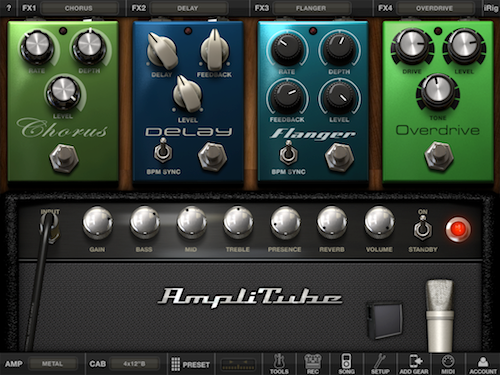Click the FX4 slot label
Screen dimensions: 500x375
tap(385, 8)
